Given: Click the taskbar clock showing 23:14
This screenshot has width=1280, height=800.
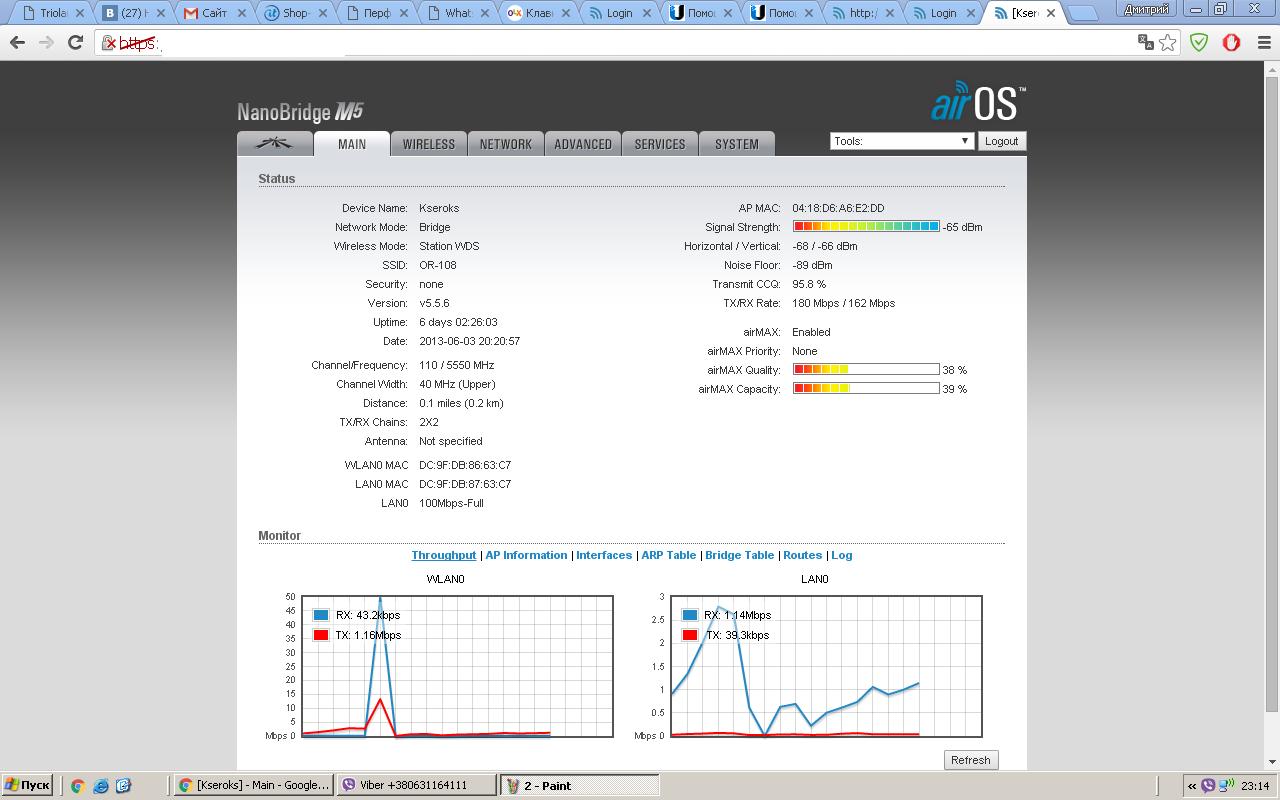Looking at the screenshot, I should [1255, 786].
